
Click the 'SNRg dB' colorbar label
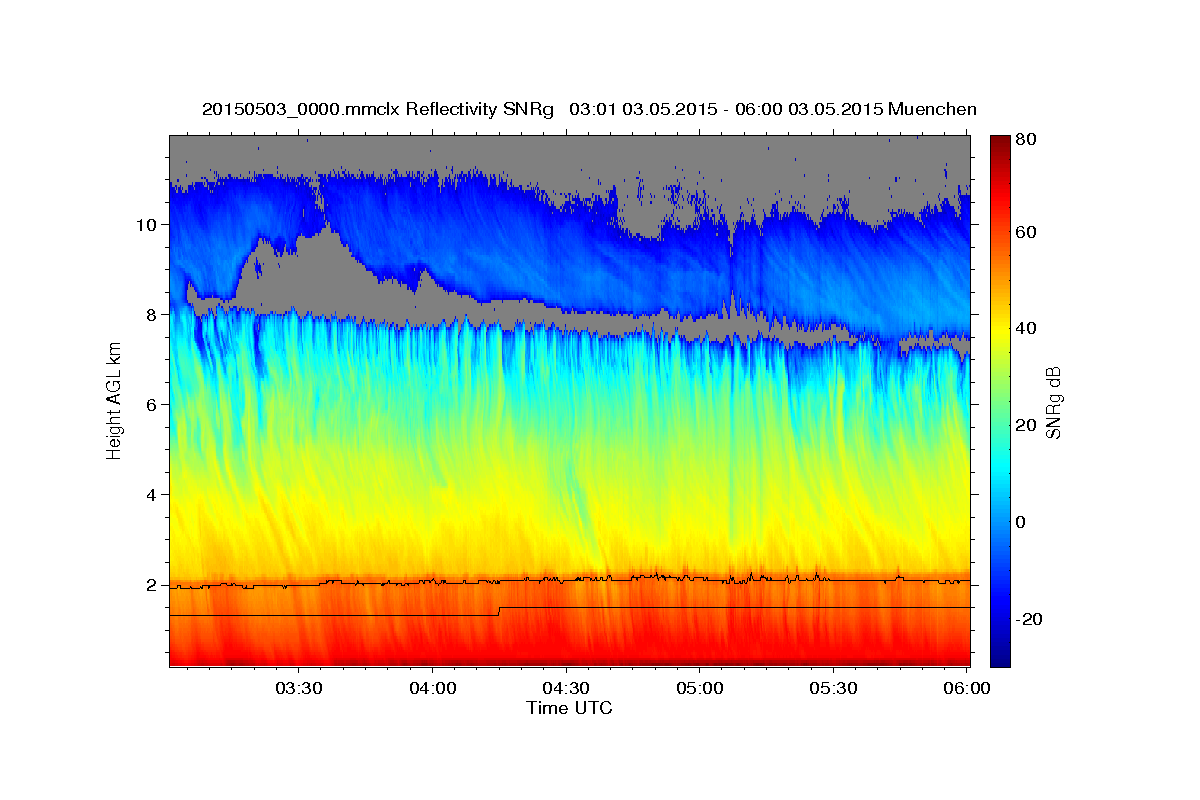pos(1053,401)
